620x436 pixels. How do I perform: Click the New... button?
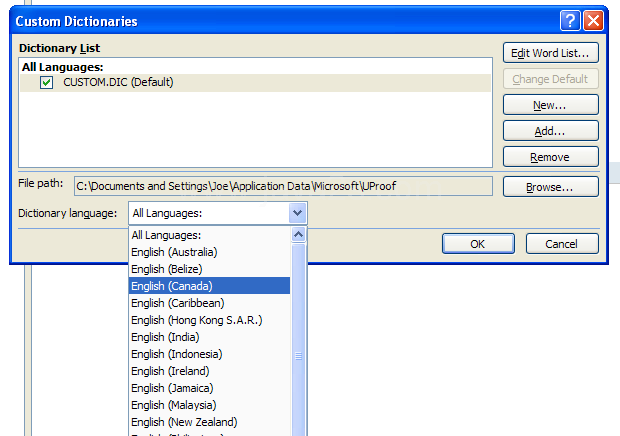(550, 105)
